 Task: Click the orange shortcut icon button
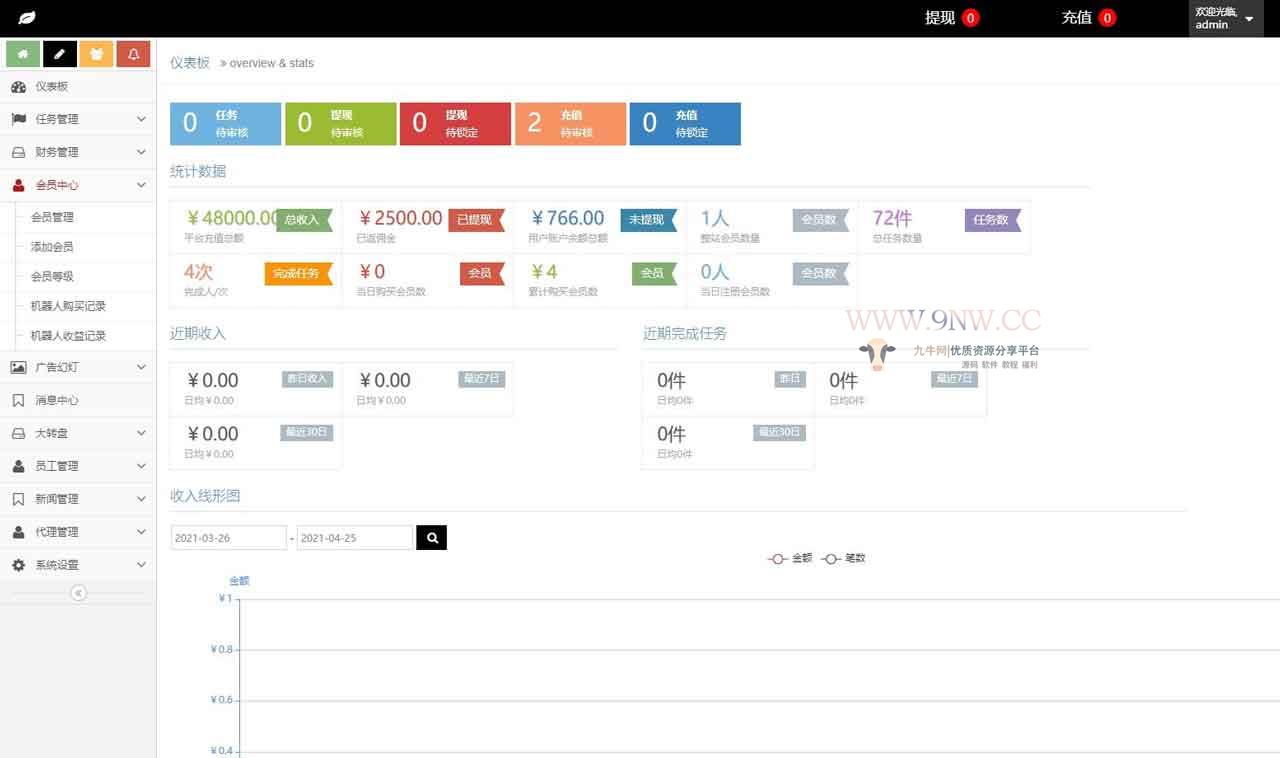tap(96, 54)
